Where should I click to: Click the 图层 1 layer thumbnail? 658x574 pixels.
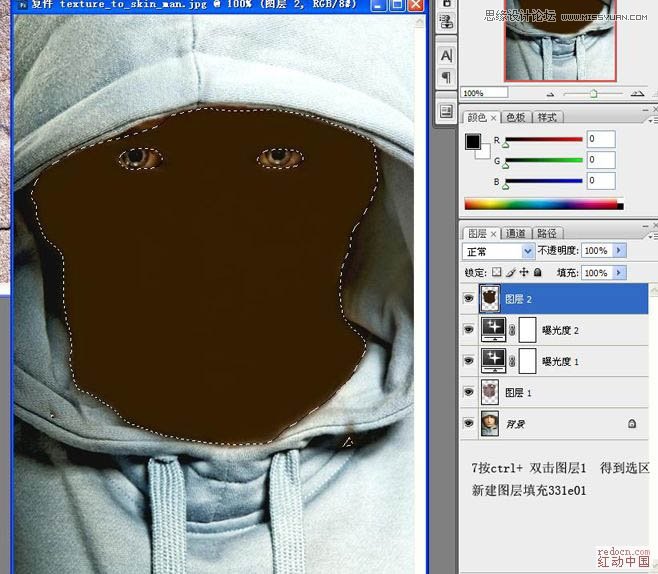tap(489, 391)
